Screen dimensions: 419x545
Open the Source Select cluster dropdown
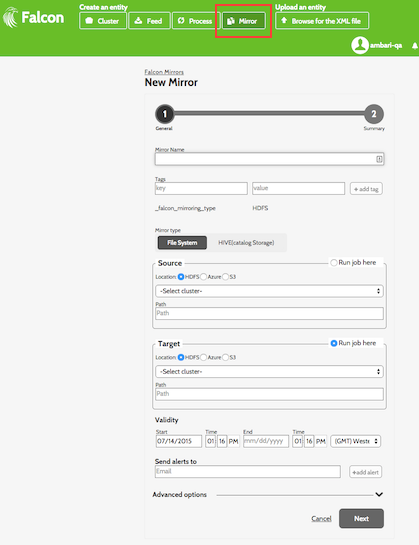pyautogui.click(x=269, y=291)
